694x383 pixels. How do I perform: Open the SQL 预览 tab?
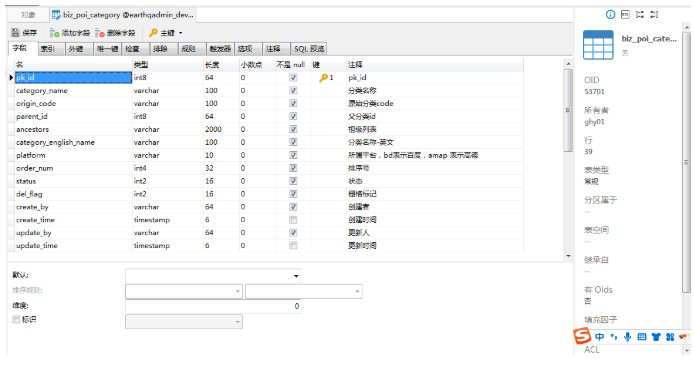[x=309, y=49]
